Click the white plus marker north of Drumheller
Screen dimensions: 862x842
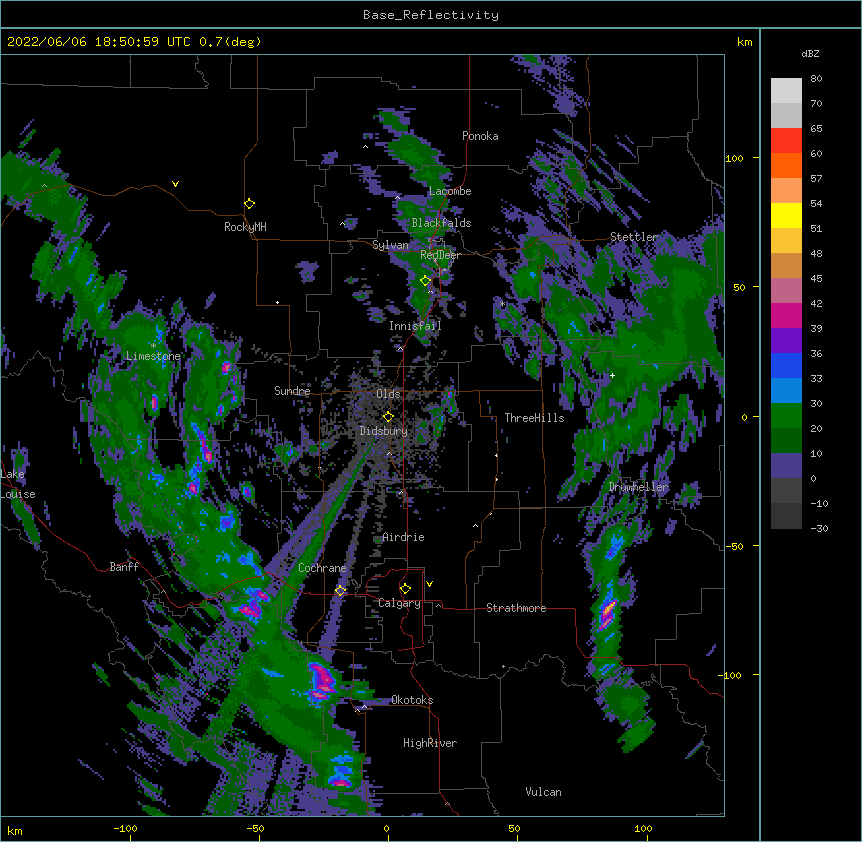[612, 375]
